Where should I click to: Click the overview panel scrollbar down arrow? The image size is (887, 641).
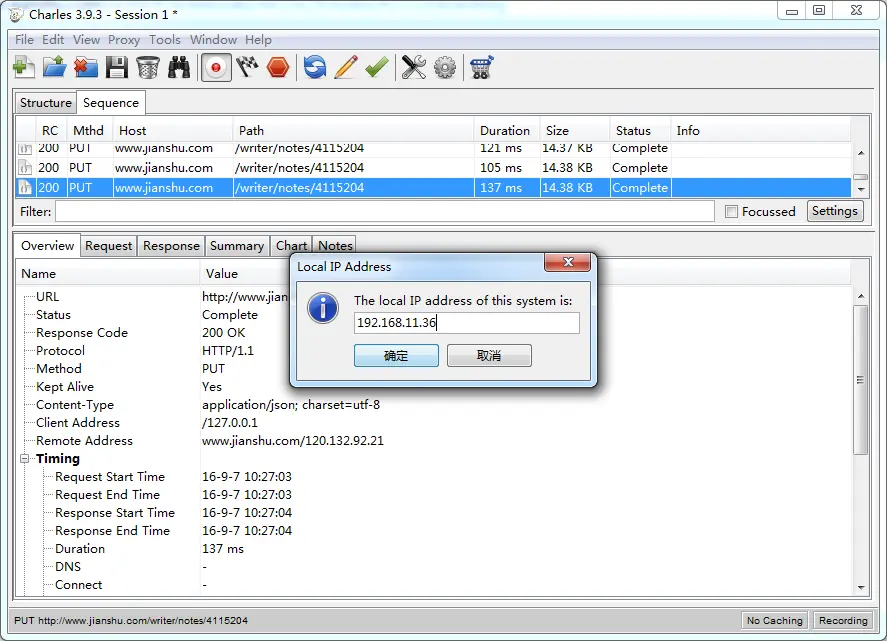tap(861, 588)
